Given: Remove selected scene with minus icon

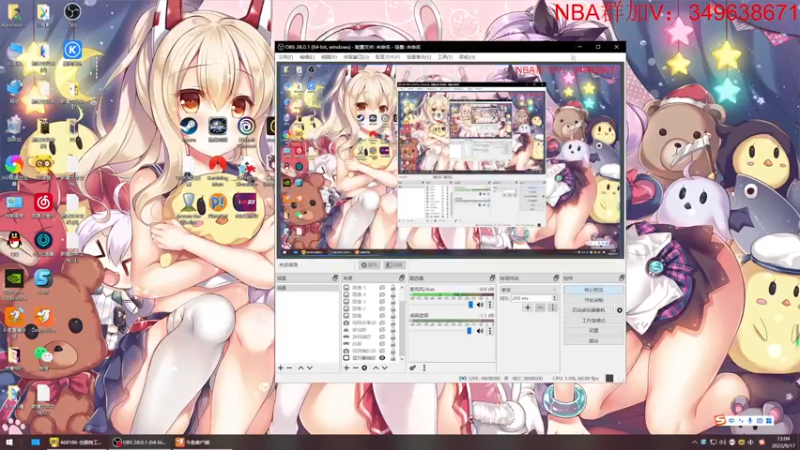Looking at the screenshot, I should click(289, 368).
